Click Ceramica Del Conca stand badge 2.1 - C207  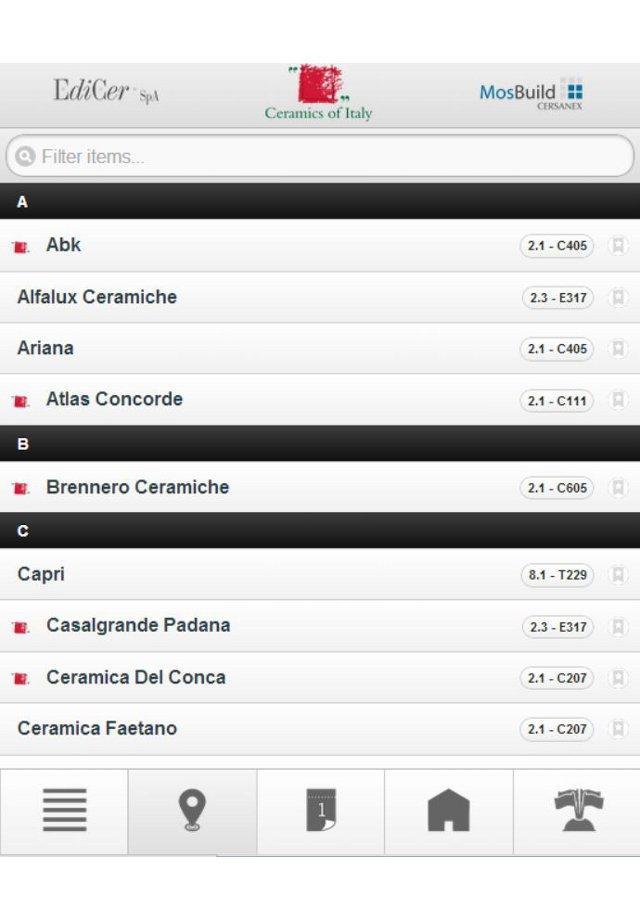pyautogui.click(x=557, y=678)
